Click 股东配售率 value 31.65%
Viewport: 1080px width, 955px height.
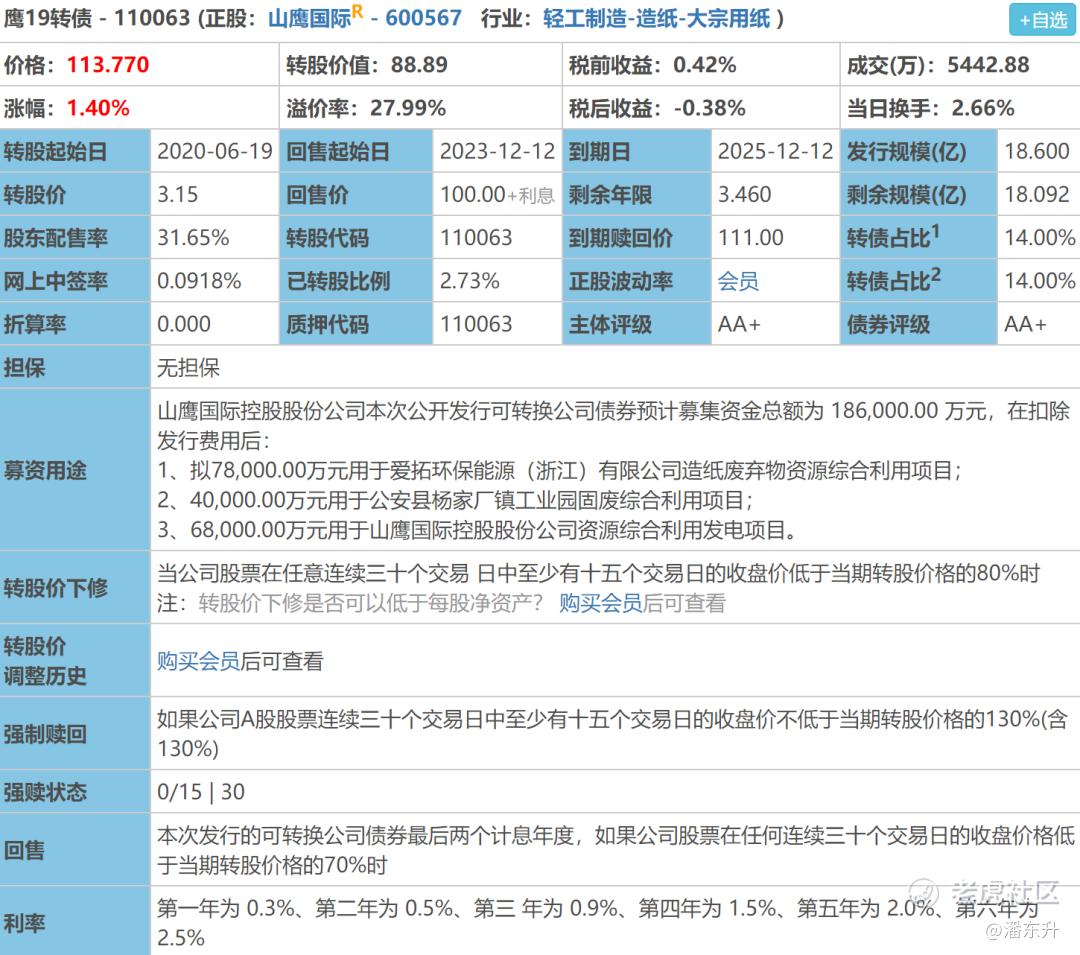(193, 238)
